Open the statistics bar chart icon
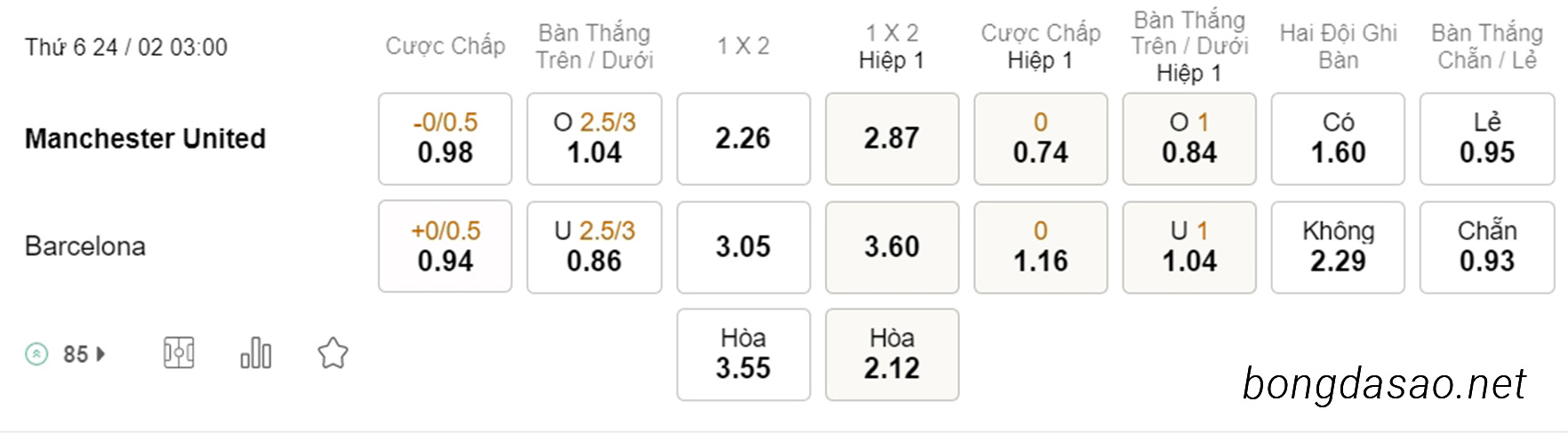The height and width of the screenshot is (442, 1568). coord(256,353)
